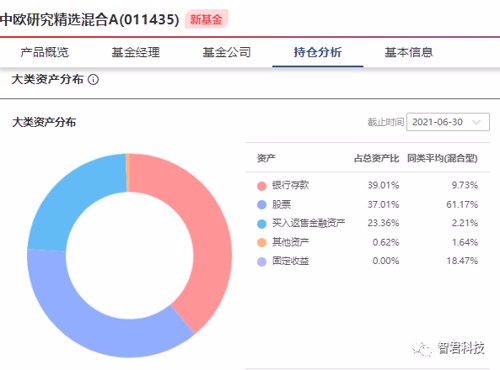Screen dimensions: 500x370
Task: Click the red 银行存款 legend dot
Action: coord(262,186)
